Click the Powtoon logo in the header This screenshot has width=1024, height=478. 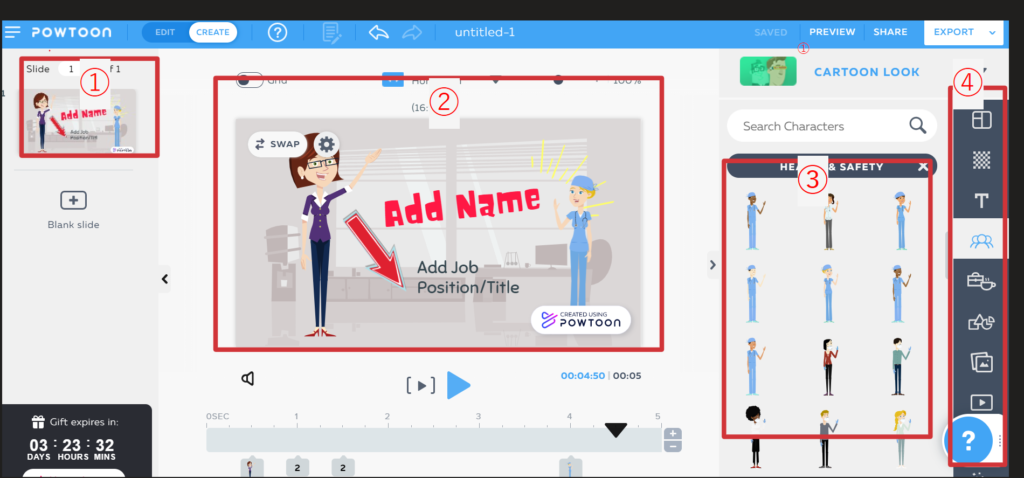click(71, 32)
